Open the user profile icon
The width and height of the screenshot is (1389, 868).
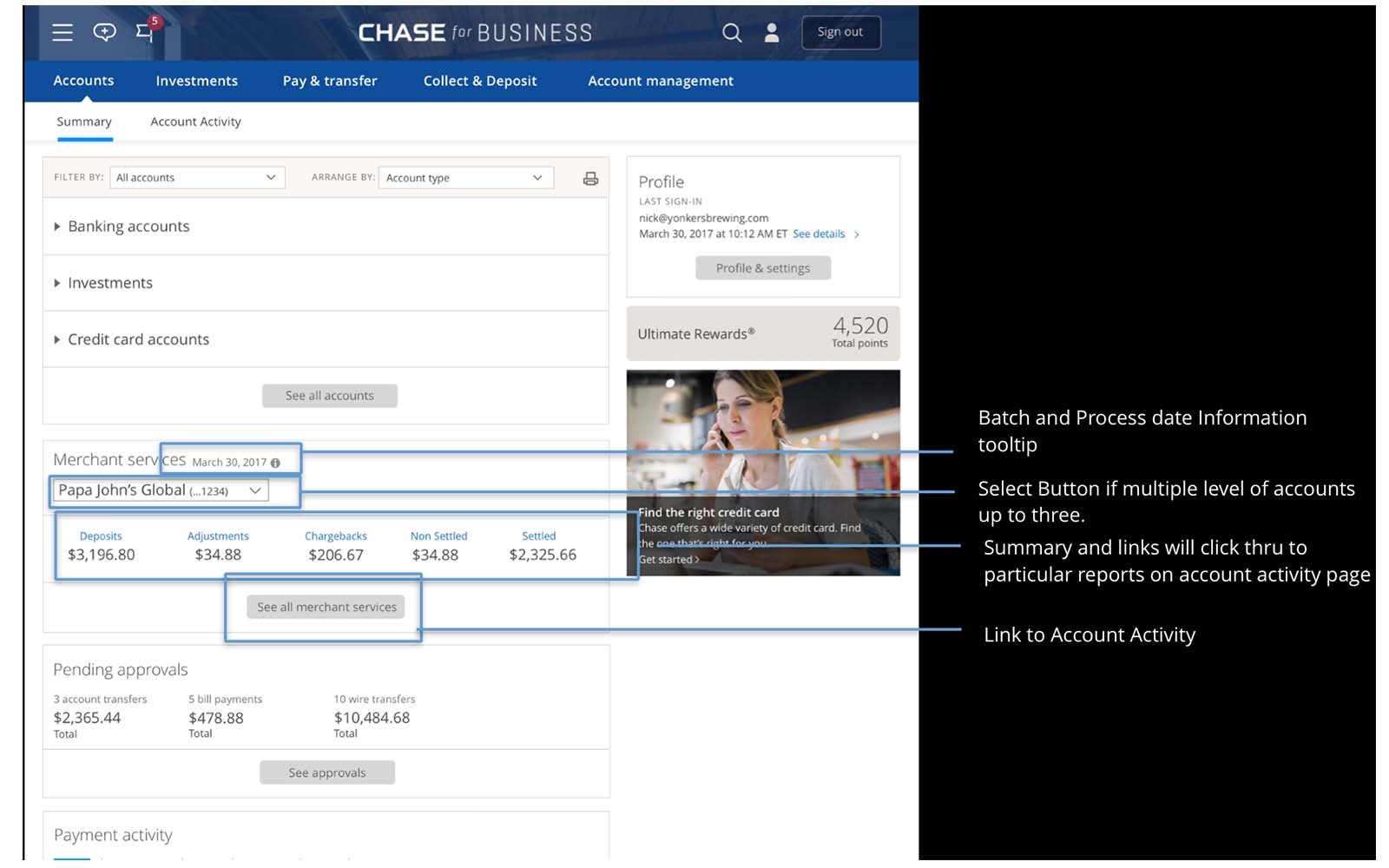[x=771, y=33]
